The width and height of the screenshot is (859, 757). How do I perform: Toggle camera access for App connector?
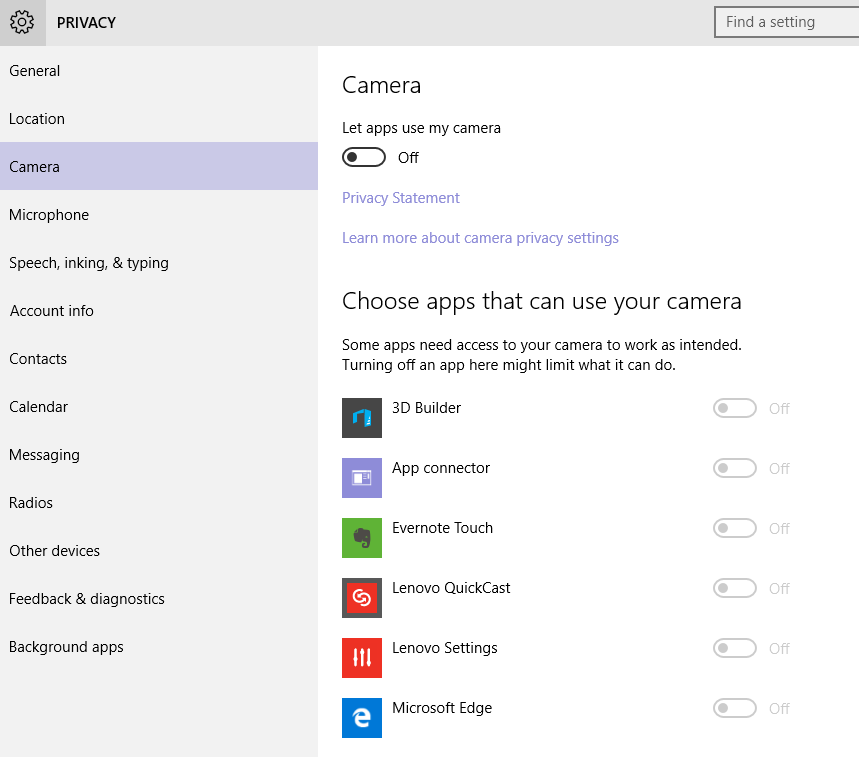coord(735,468)
